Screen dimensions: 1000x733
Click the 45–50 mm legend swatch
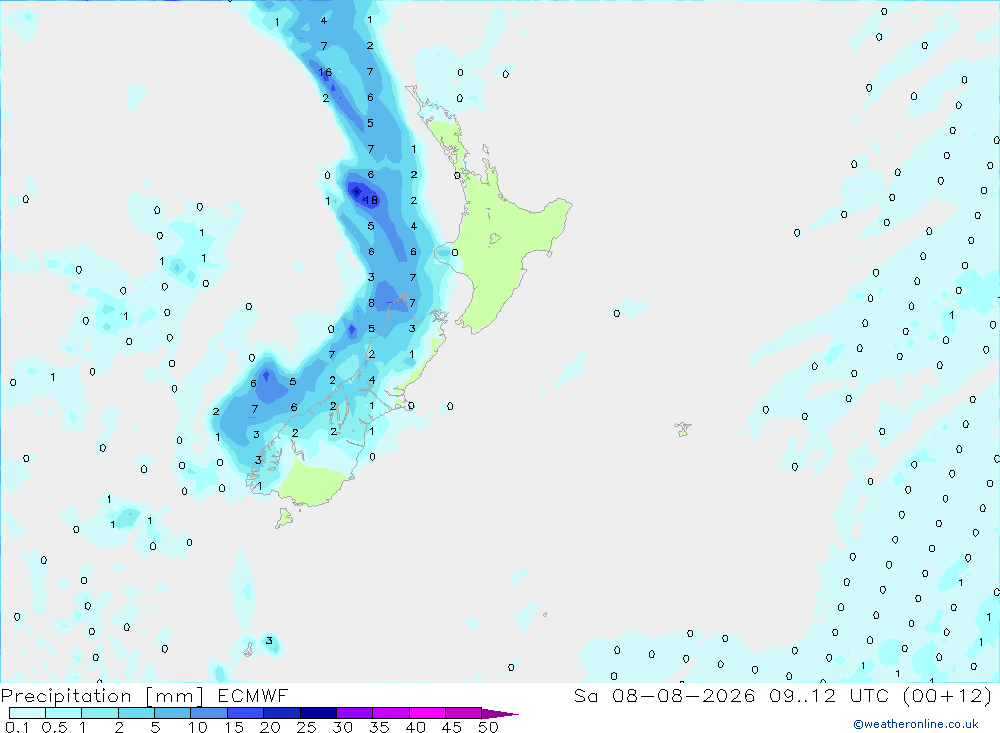pyautogui.click(x=464, y=713)
